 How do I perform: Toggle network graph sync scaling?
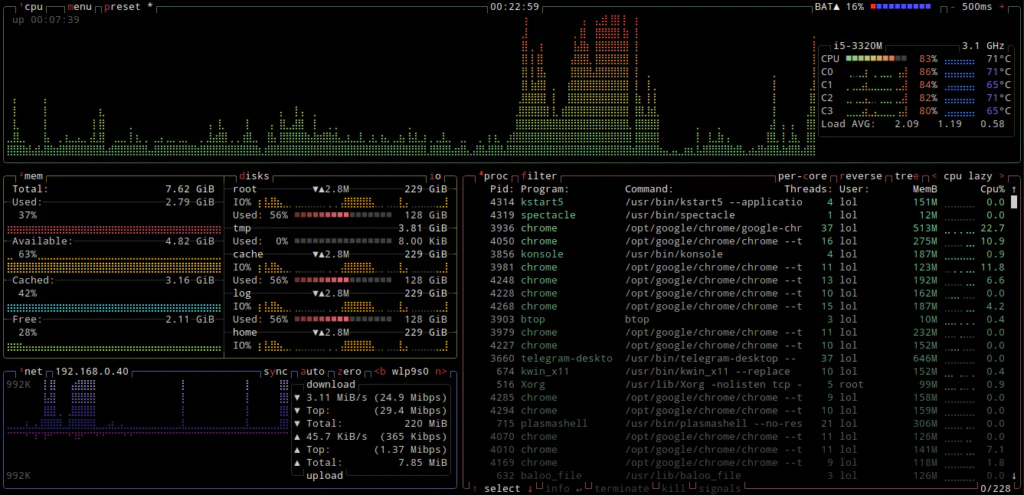pyautogui.click(x=275, y=371)
